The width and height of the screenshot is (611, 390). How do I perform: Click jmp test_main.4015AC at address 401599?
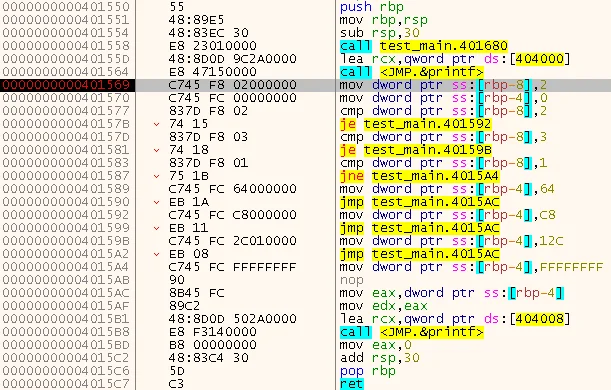420,228
